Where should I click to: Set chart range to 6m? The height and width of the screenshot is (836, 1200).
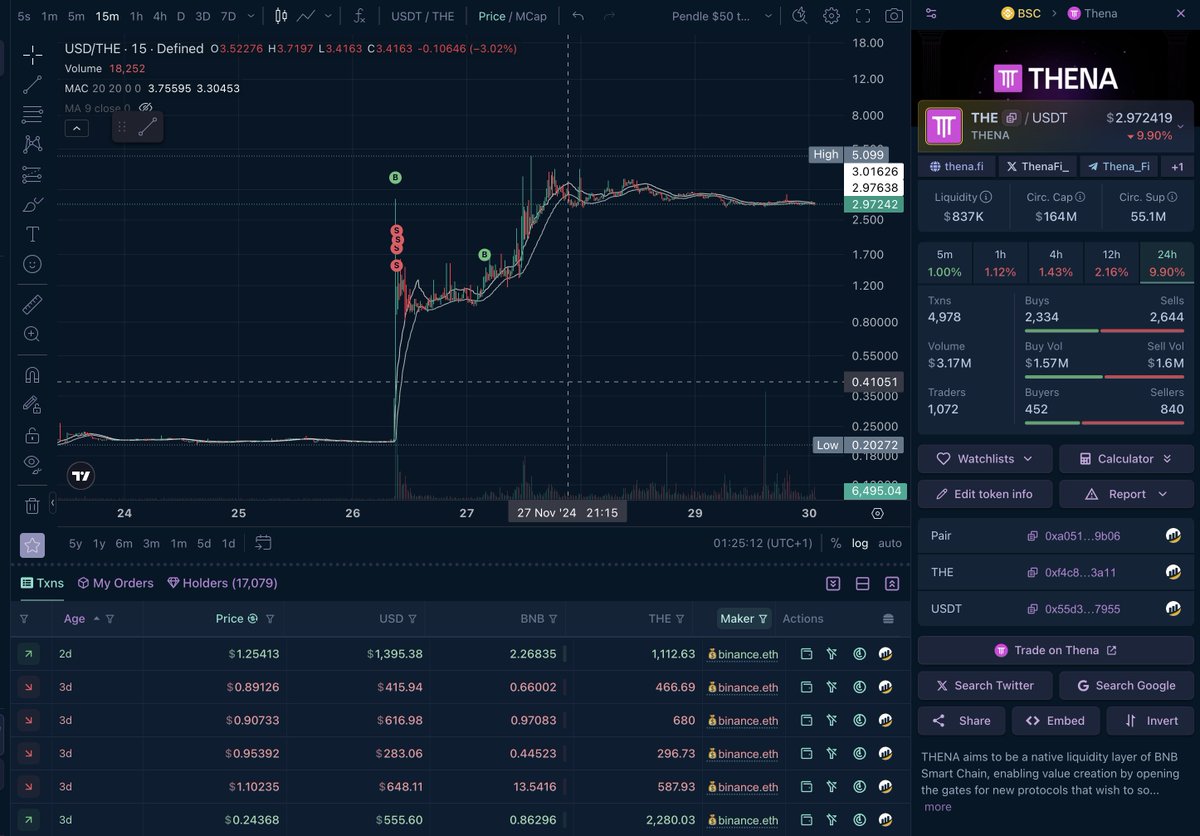[124, 543]
